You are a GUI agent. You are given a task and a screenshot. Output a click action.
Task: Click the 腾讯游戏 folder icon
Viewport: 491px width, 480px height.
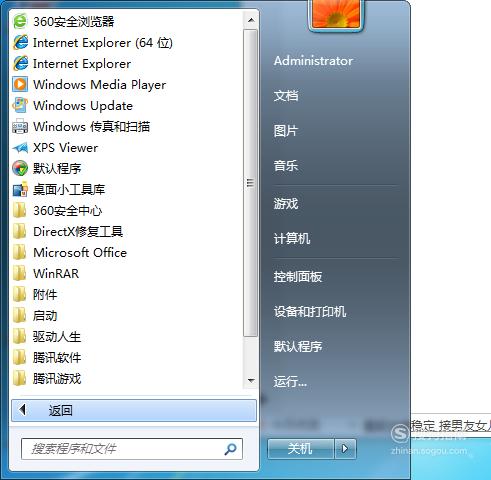(x=20, y=378)
